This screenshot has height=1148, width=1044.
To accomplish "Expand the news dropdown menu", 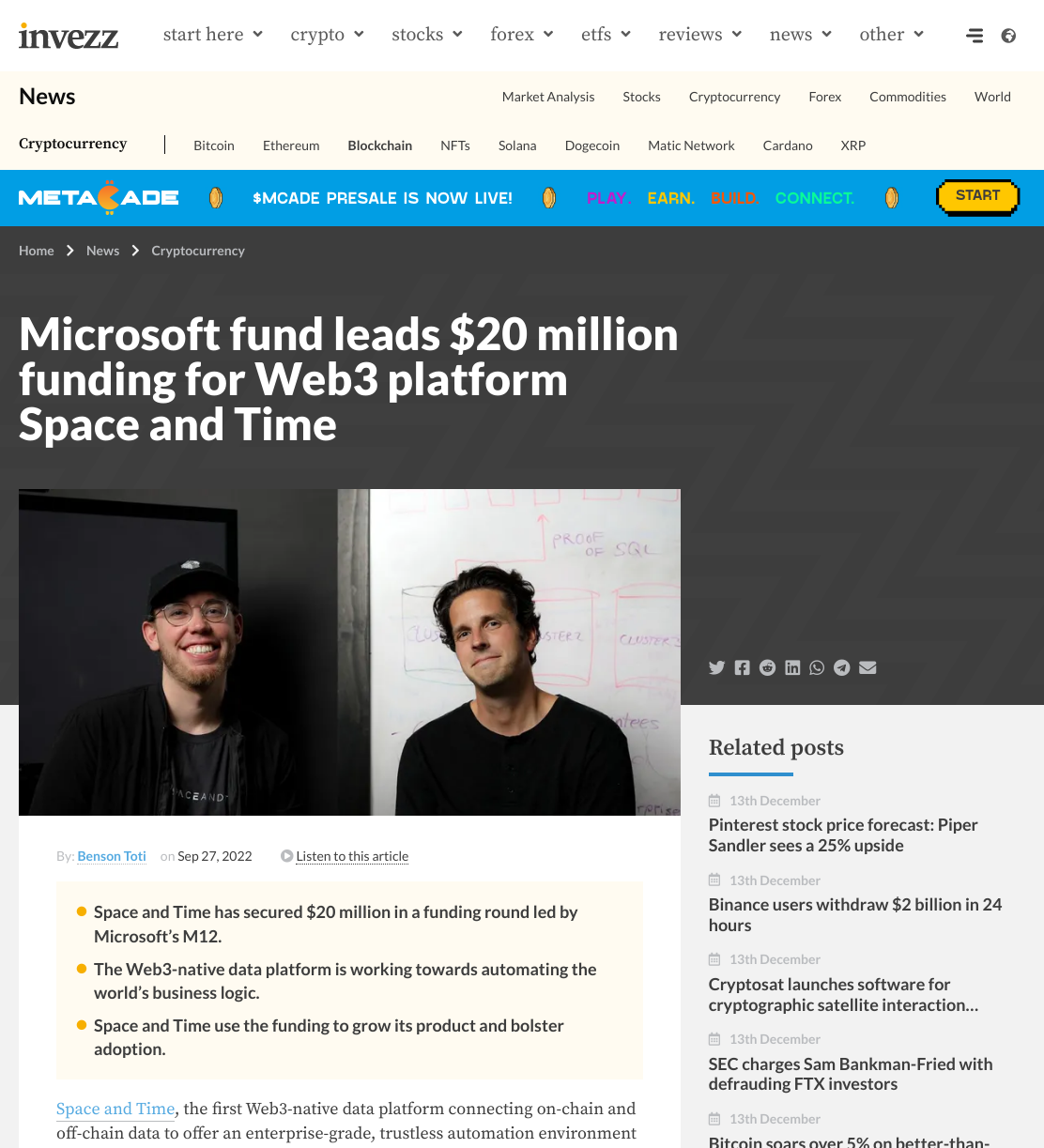I will [x=801, y=35].
